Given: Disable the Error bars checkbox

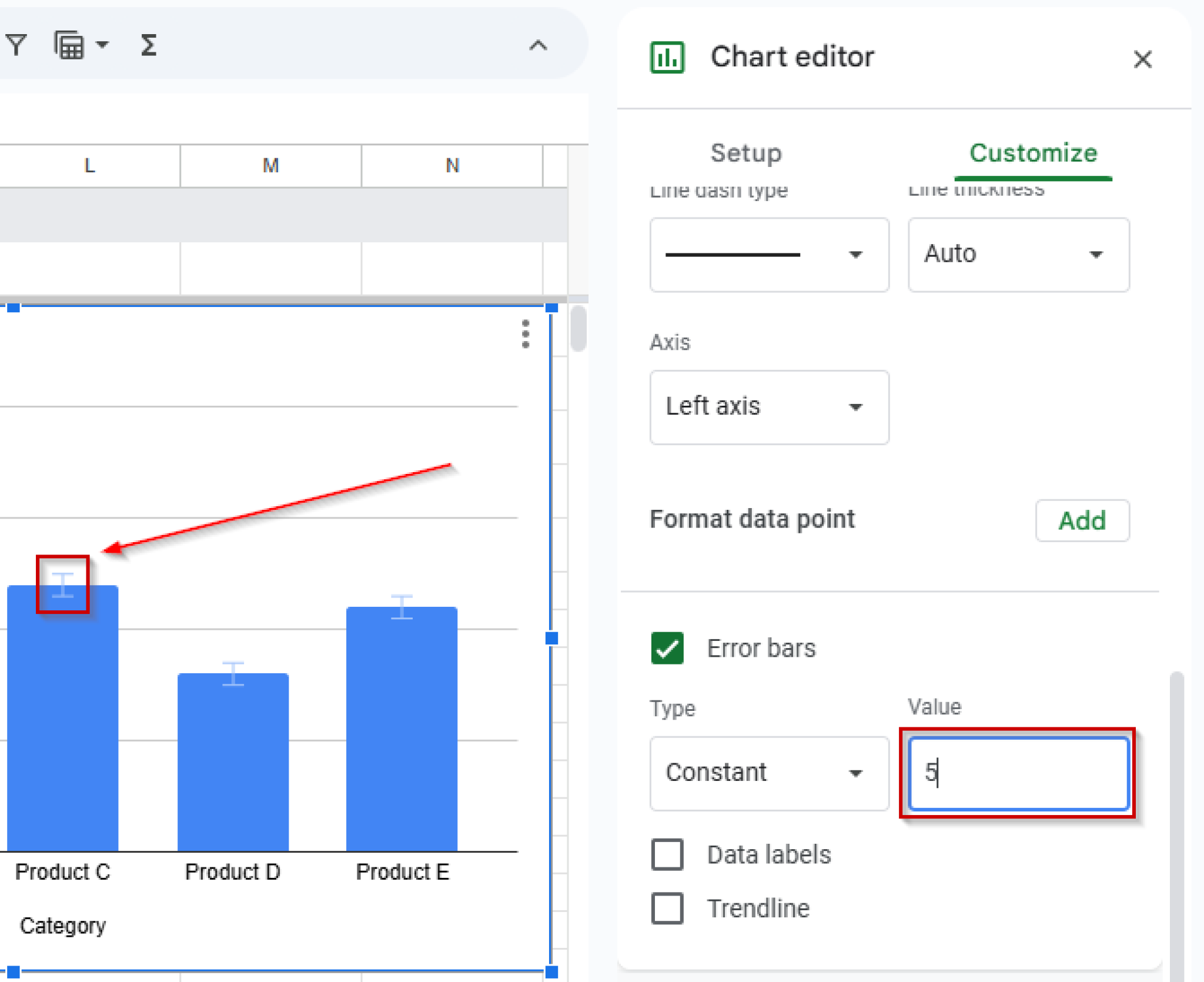Looking at the screenshot, I should click(x=667, y=649).
